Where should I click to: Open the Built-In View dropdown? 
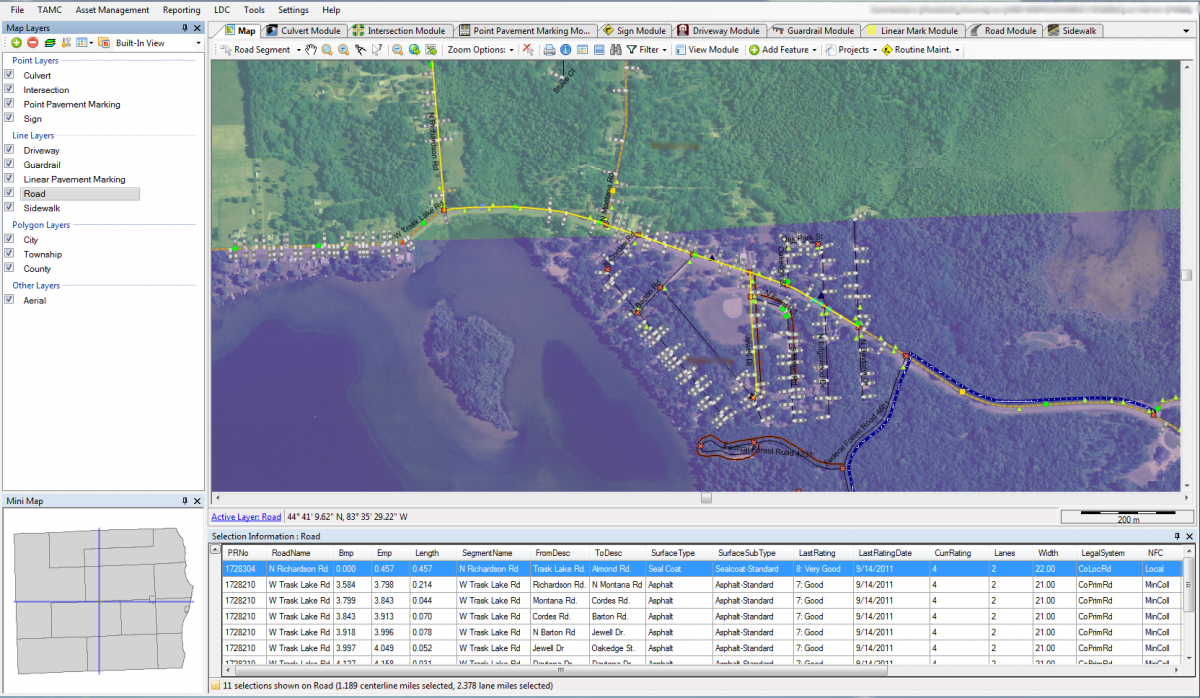click(x=198, y=43)
